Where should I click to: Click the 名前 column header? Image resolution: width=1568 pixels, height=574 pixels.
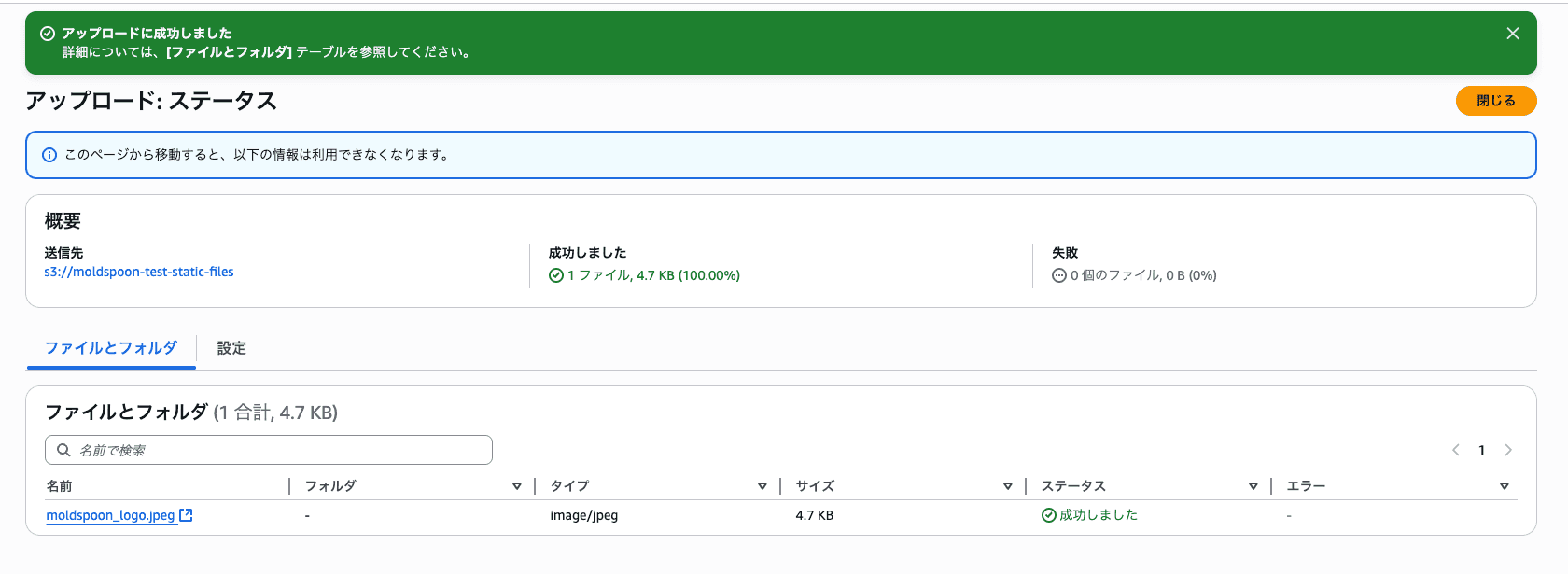click(x=60, y=486)
